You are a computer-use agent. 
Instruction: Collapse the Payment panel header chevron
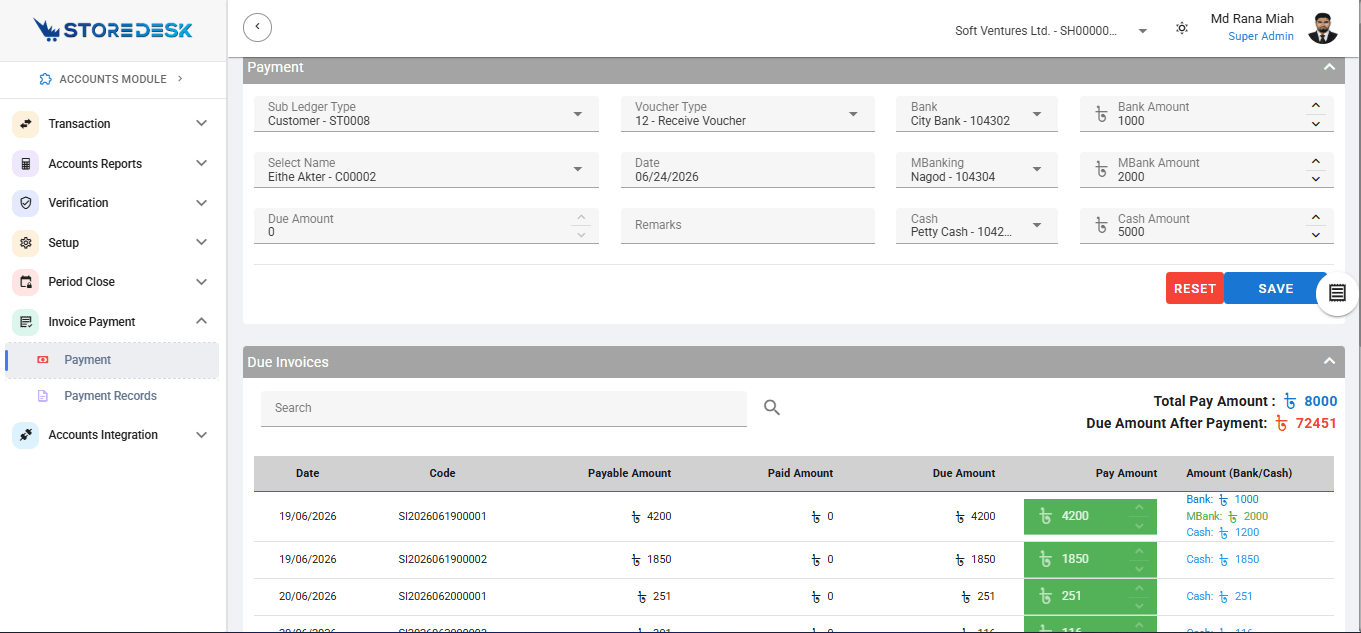click(1329, 67)
